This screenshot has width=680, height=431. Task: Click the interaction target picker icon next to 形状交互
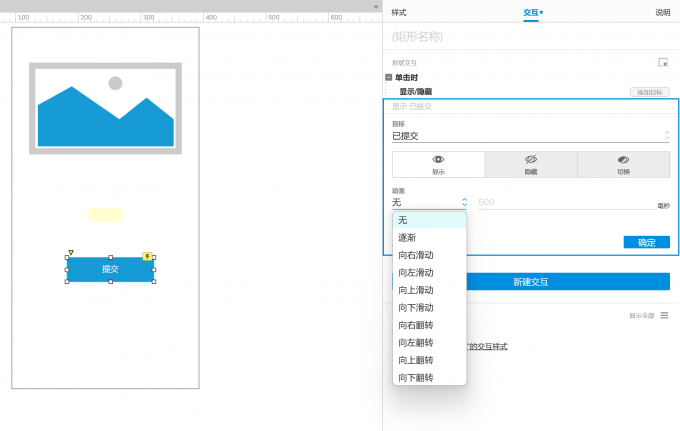tap(663, 62)
